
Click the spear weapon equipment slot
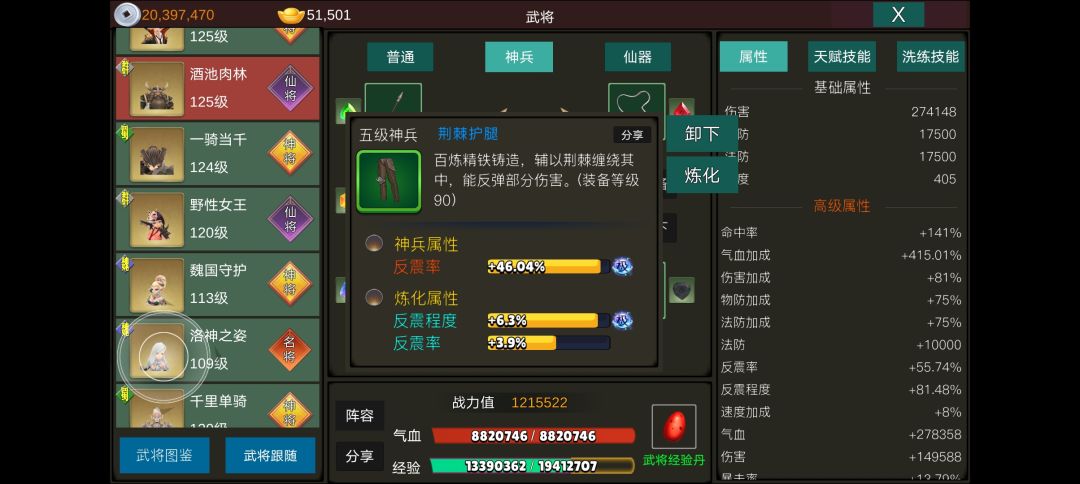coord(393,97)
